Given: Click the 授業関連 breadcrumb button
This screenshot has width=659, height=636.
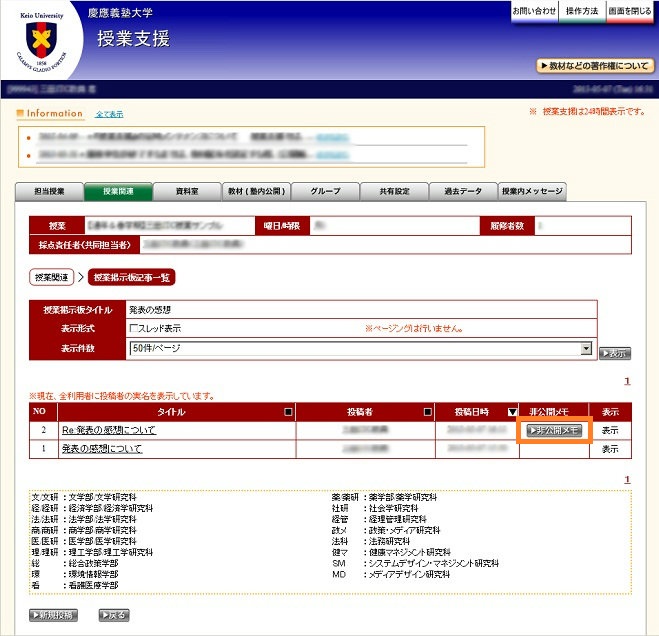Looking at the screenshot, I should (x=50, y=276).
